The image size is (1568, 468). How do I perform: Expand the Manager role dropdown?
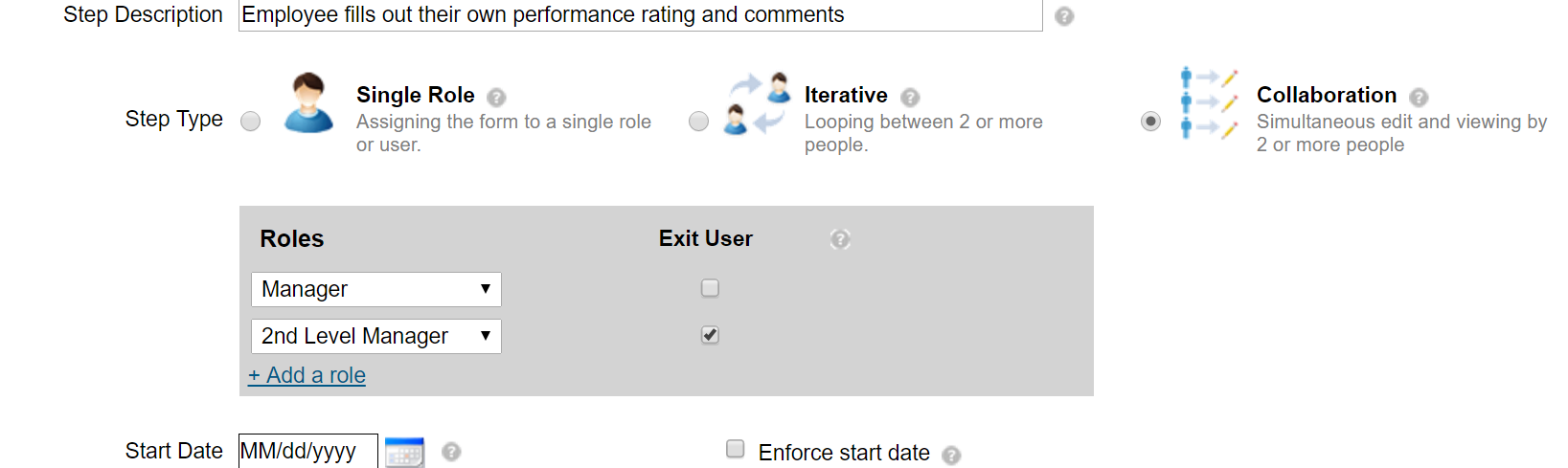point(376,289)
